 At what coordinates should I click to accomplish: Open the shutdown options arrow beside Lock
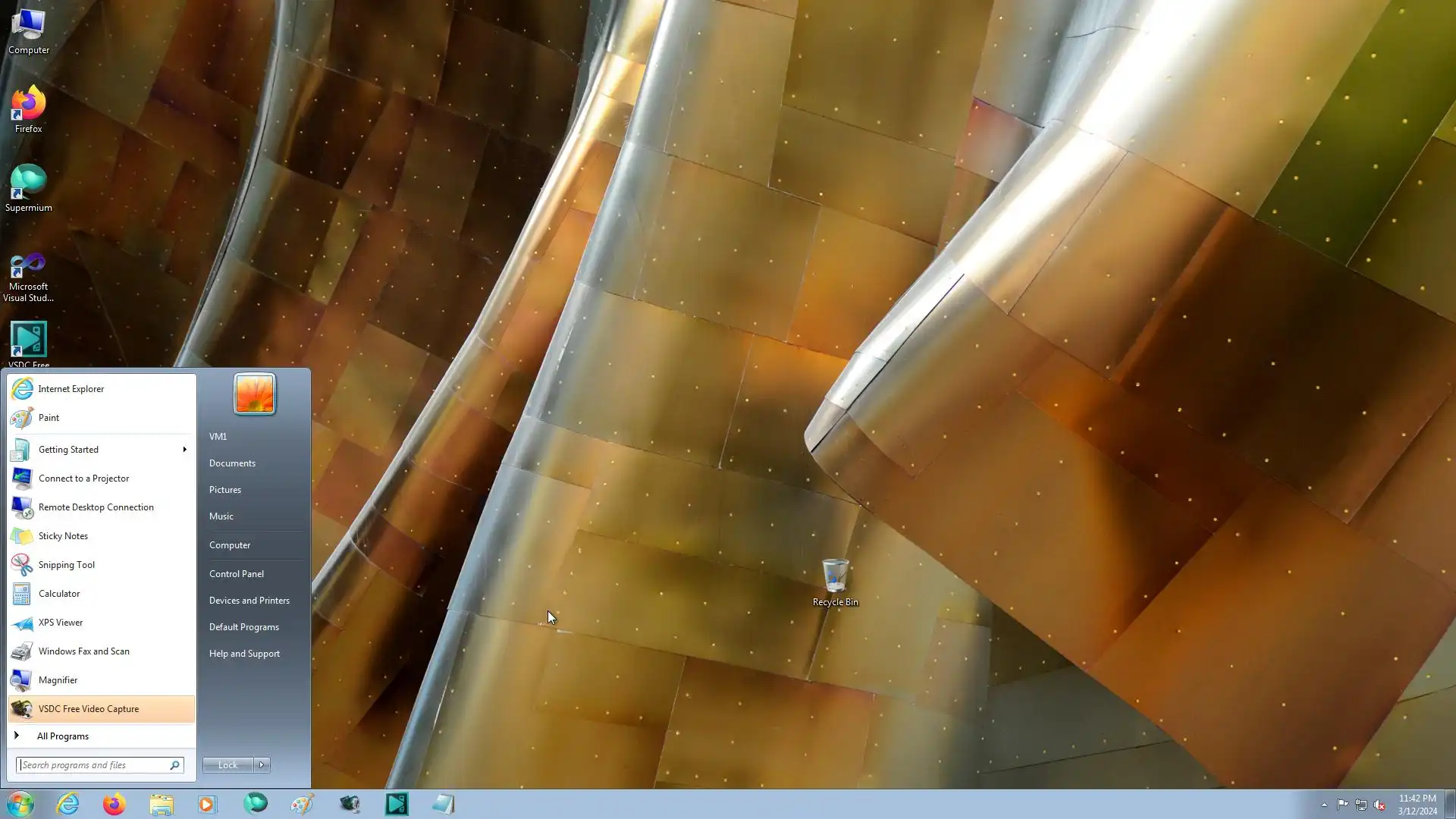click(x=262, y=765)
